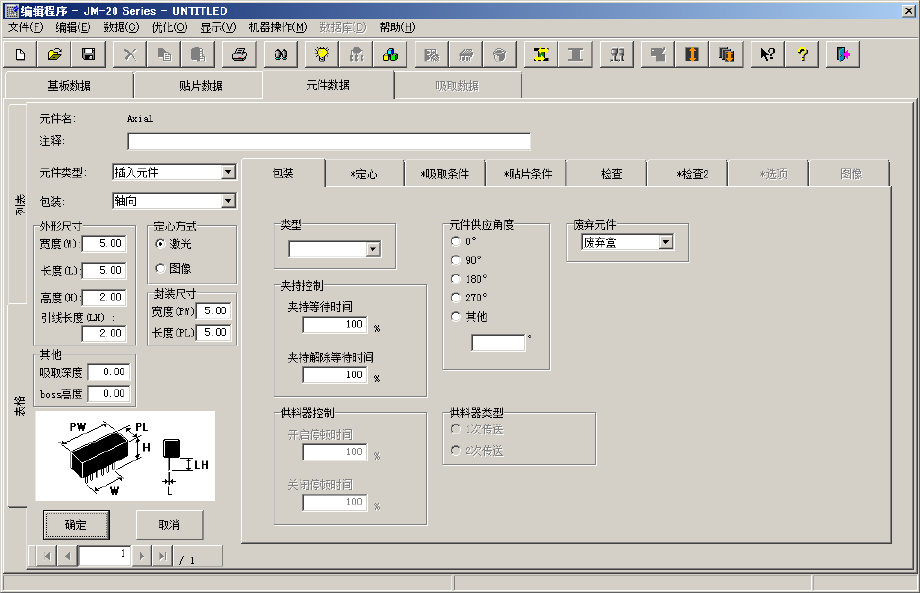920x593 pixels.
Task: Switch to the 贴片数据 tab
Action: 199,86
